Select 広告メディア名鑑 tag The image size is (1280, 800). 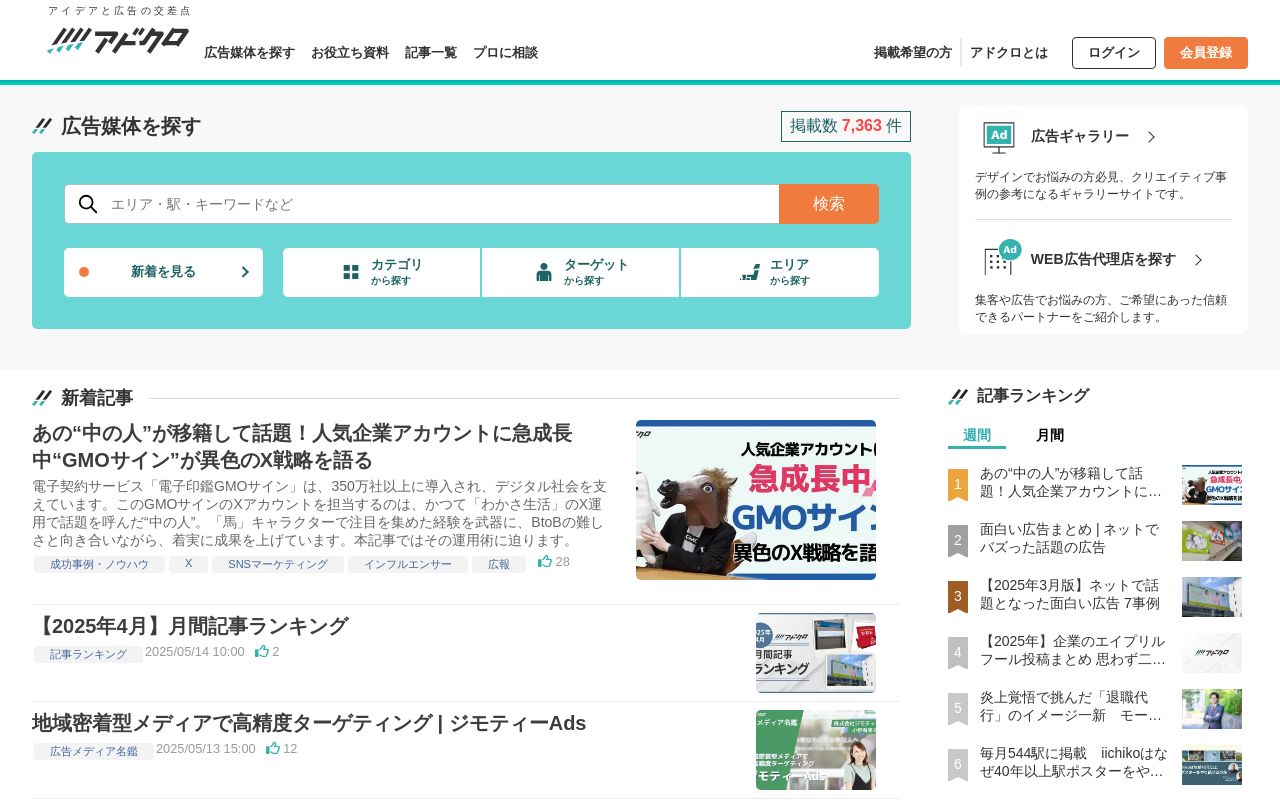(94, 751)
